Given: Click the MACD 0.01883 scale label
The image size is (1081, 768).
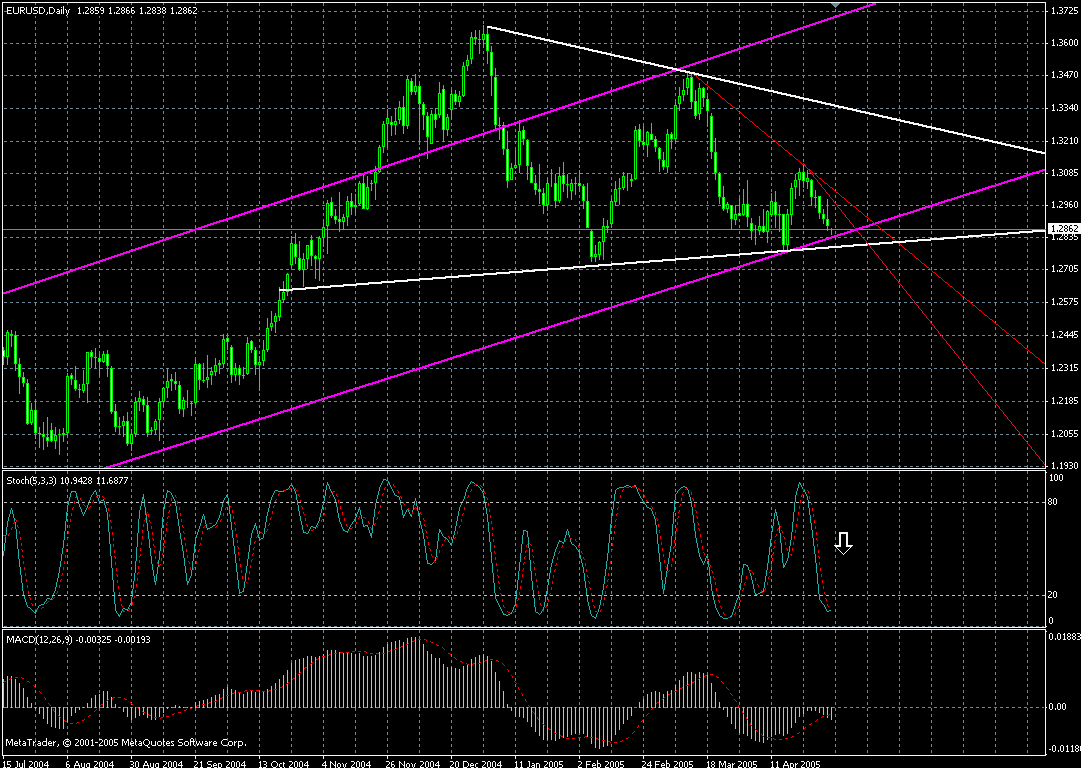Looking at the screenshot, I should click(1064, 637).
